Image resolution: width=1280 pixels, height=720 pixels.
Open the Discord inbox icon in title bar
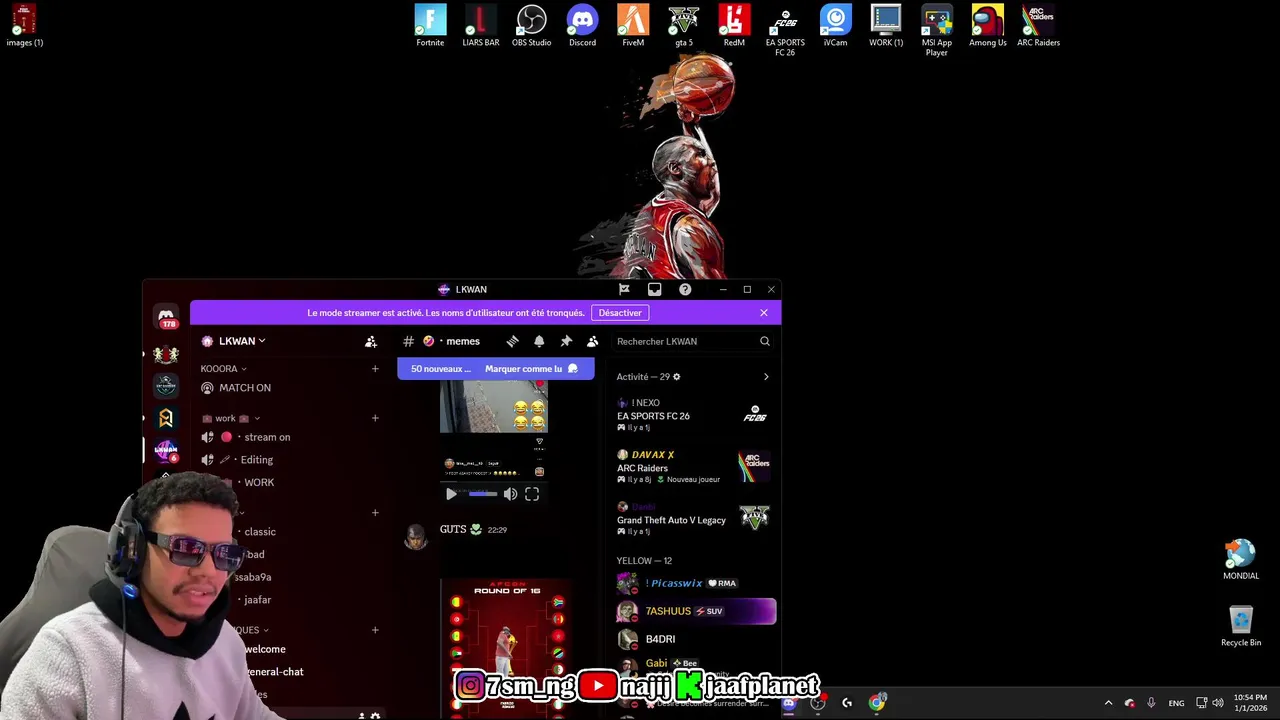654,289
